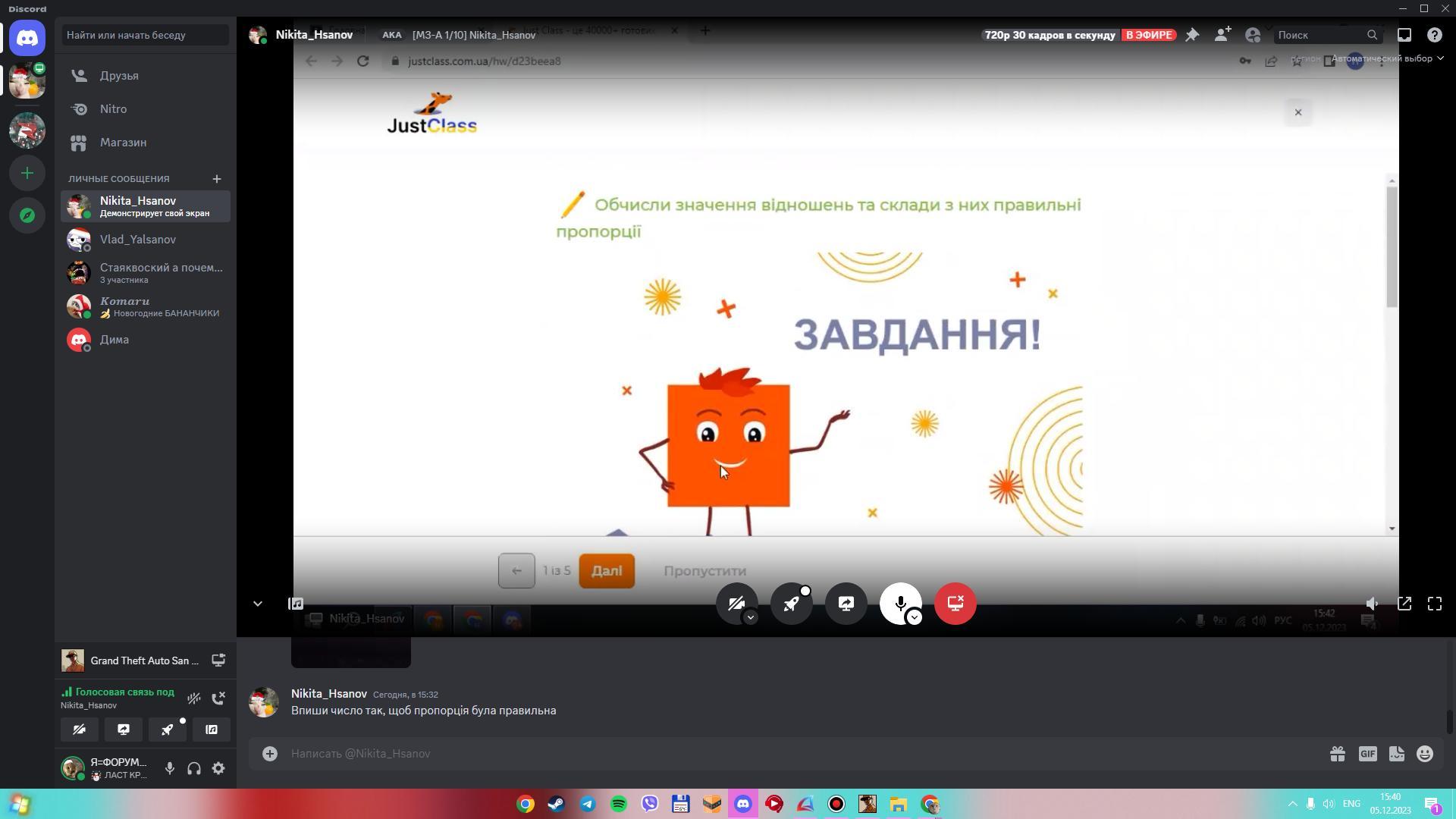Expand the microphone options arrow
This screenshot has width=1456, height=819.
[x=915, y=617]
